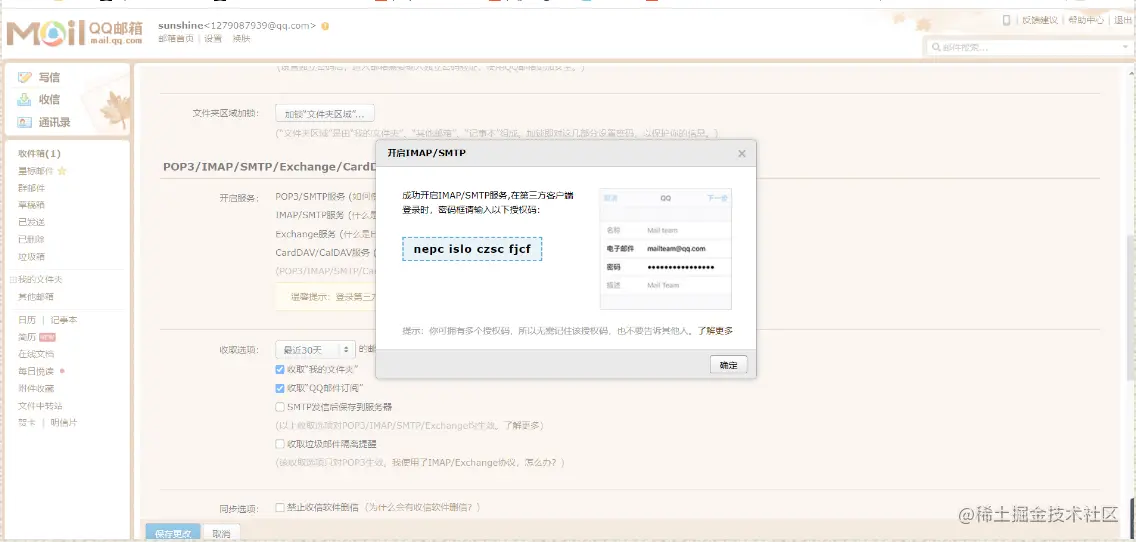Open 收件箱(1) folder
1136x542 pixels.
click(40, 153)
